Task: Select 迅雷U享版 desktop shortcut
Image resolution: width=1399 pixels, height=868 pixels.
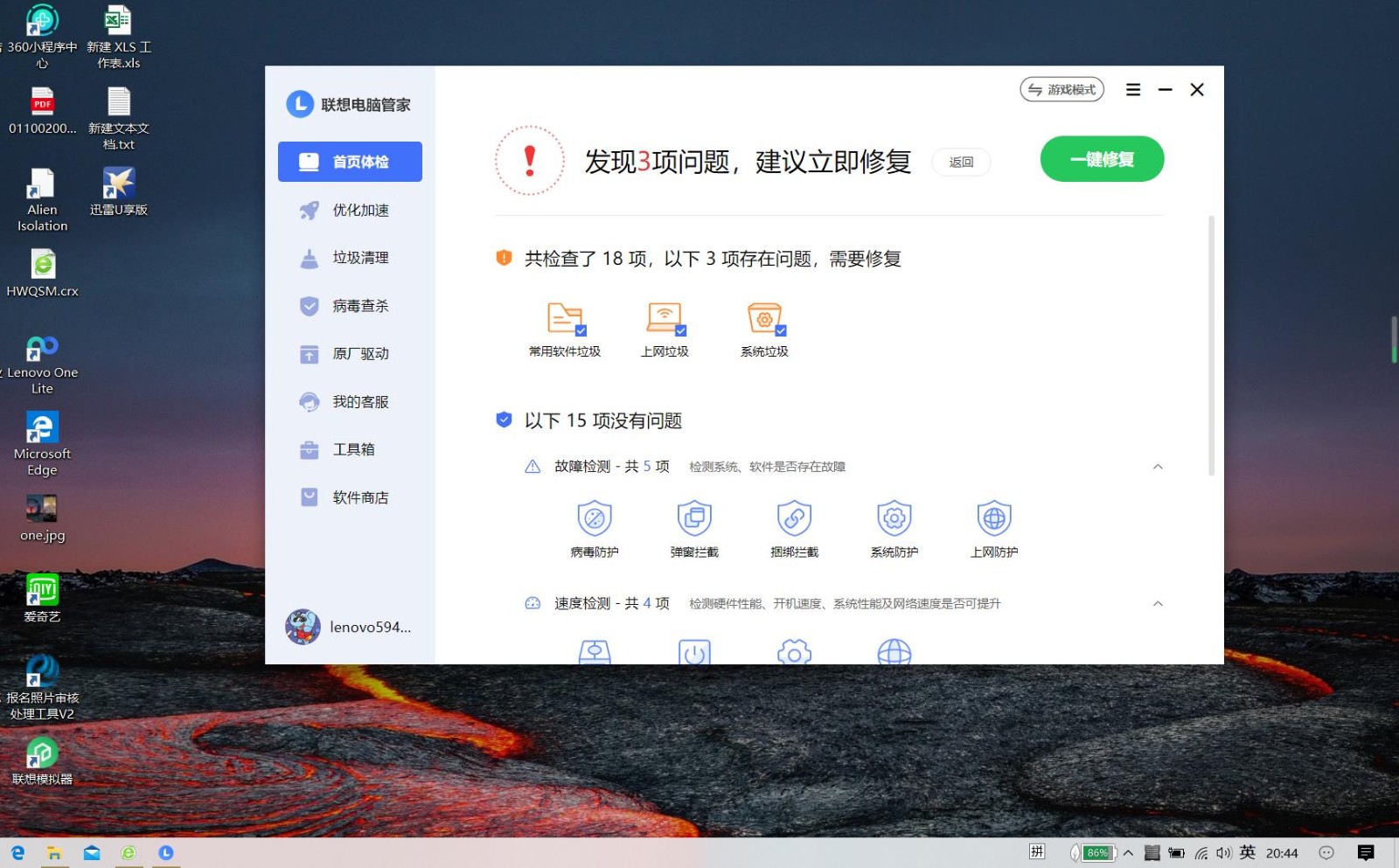Action: click(x=118, y=191)
